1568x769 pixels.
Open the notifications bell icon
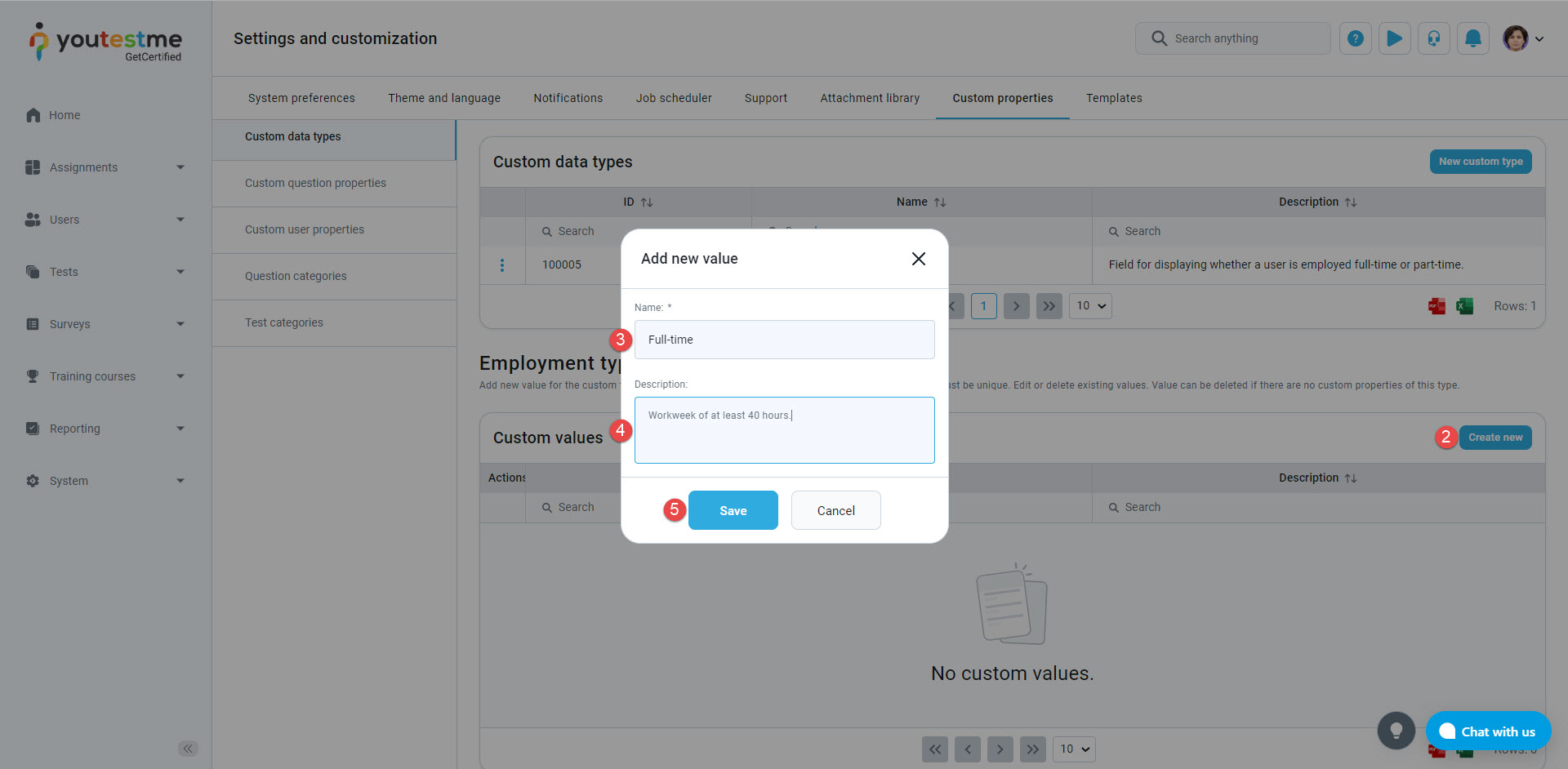coord(1472,38)
